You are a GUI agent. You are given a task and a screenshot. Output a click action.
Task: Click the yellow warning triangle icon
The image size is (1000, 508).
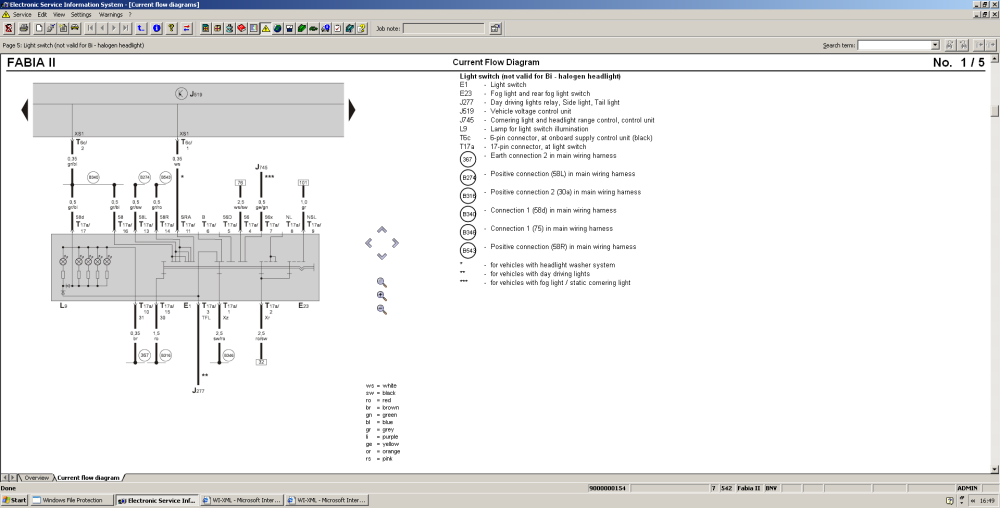(266, 28)
